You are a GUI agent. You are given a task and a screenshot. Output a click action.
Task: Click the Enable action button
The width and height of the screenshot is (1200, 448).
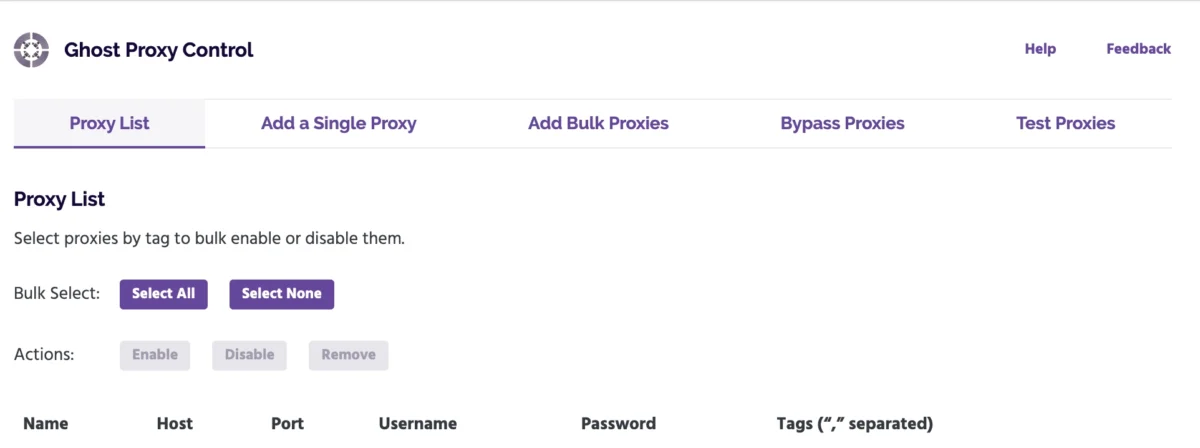tap(155, 355)
